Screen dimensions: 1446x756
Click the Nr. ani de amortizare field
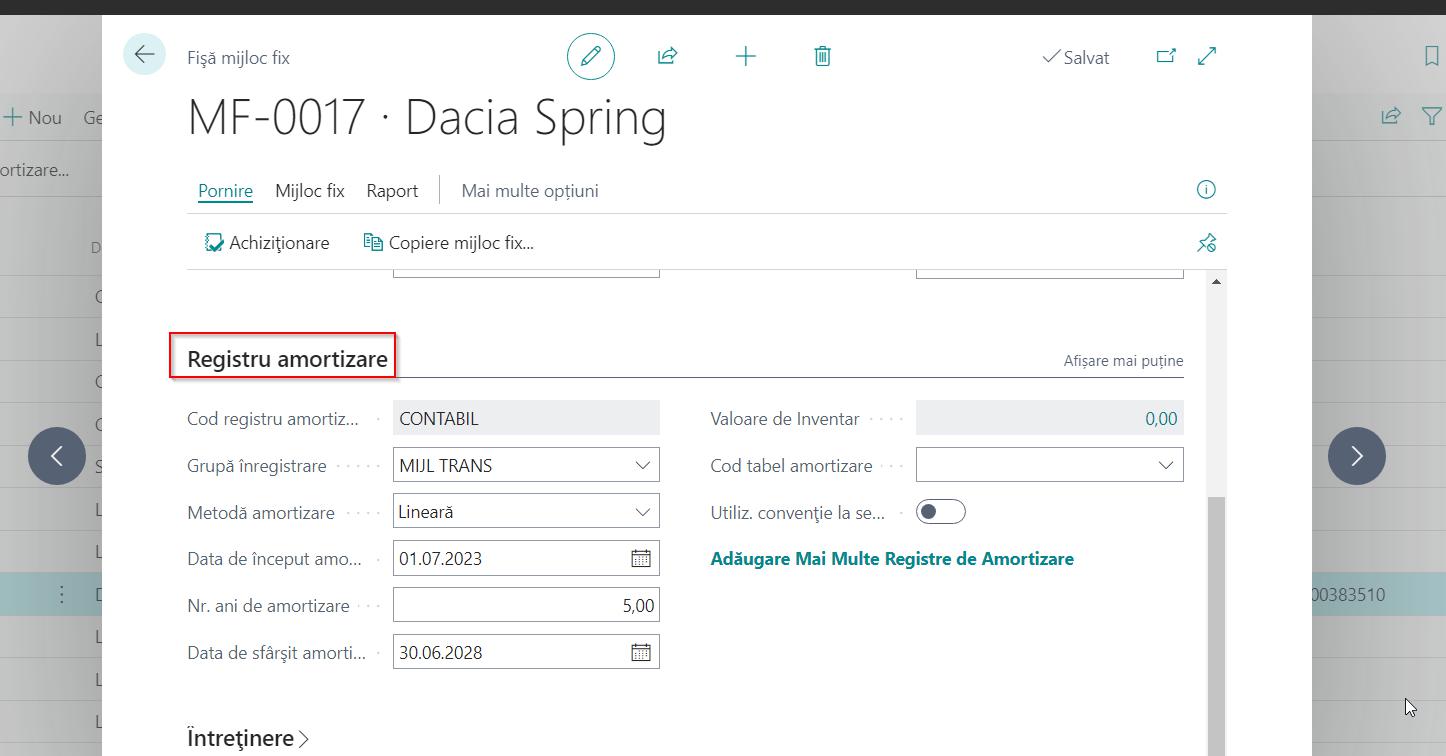(x=526, y=606)
